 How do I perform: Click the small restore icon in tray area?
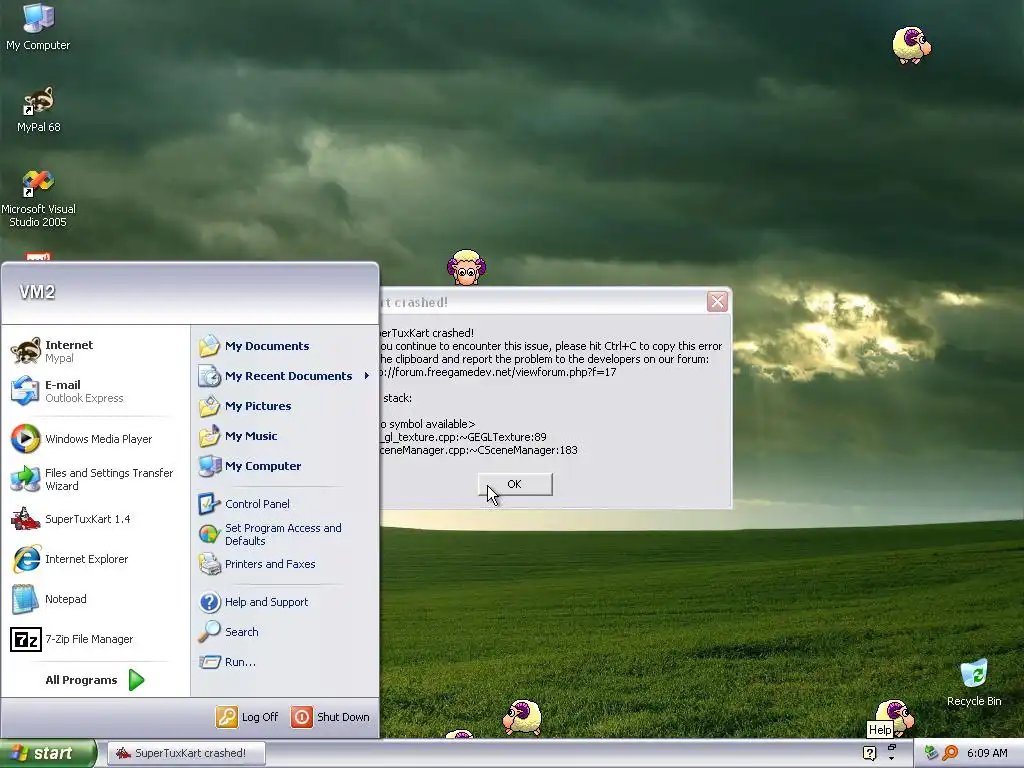(891, 747)
